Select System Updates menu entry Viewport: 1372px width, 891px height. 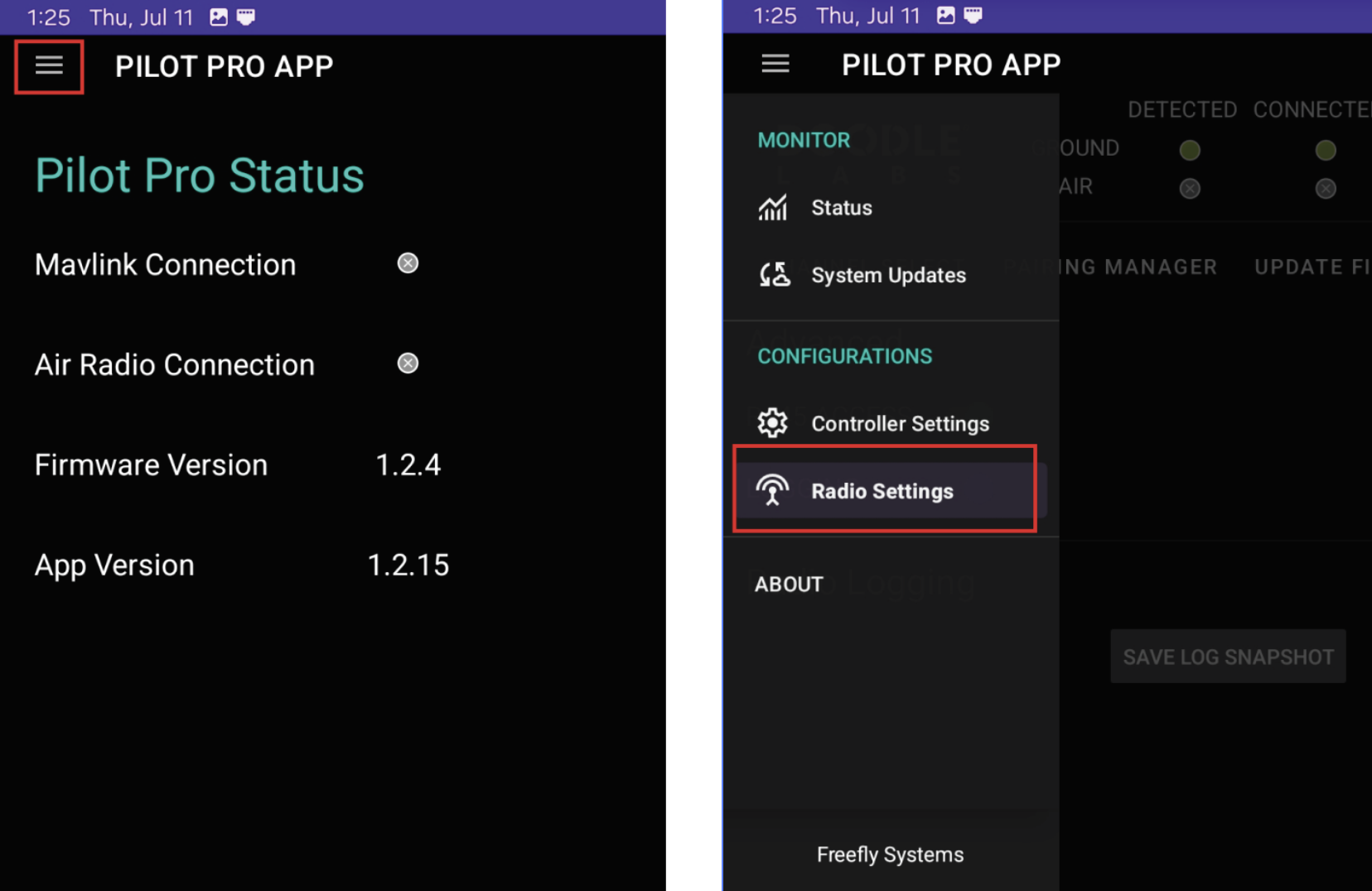[x=888, y=275]
